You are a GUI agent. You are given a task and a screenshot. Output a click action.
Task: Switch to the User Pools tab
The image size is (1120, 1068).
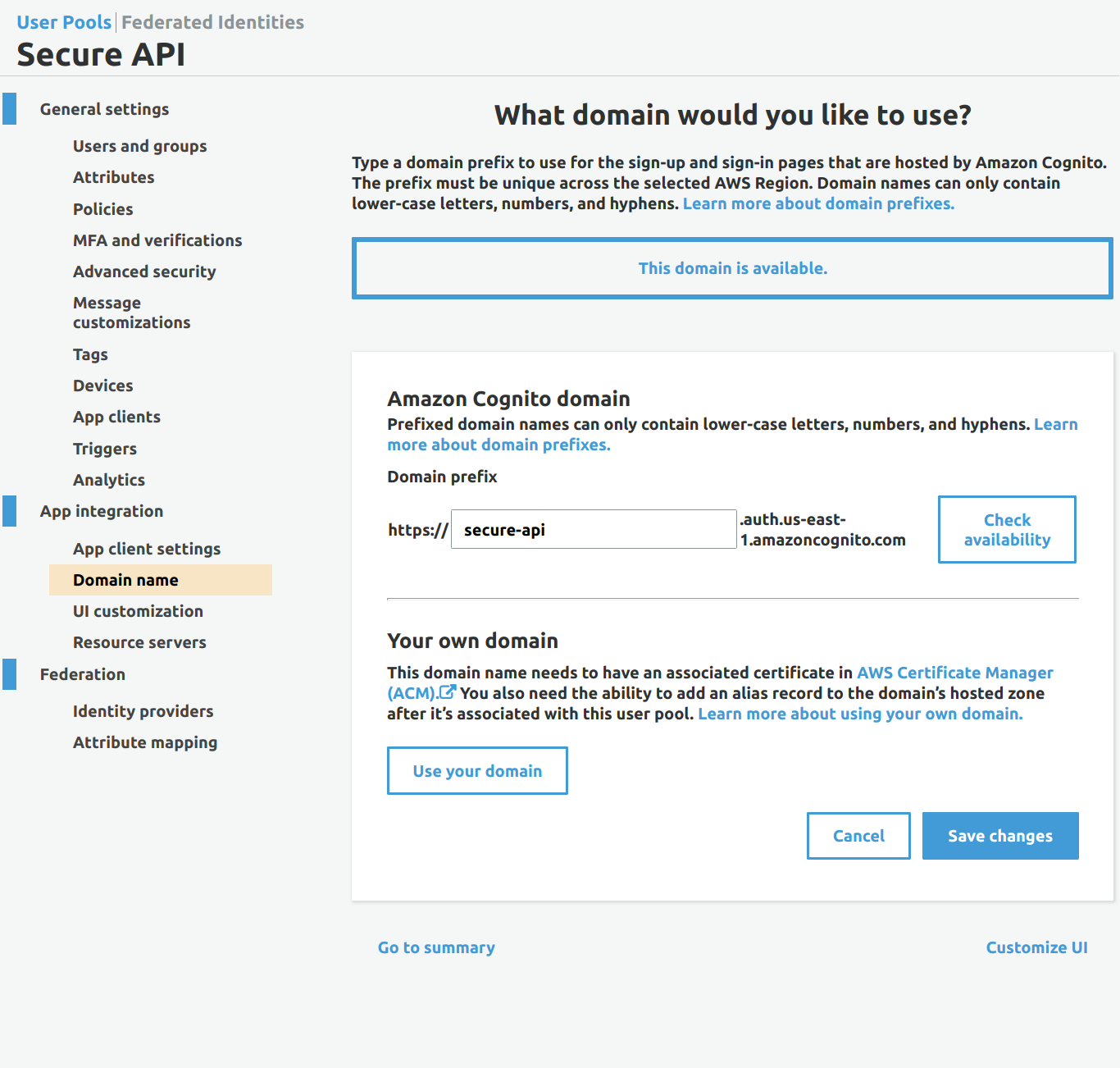coord(63,22)
